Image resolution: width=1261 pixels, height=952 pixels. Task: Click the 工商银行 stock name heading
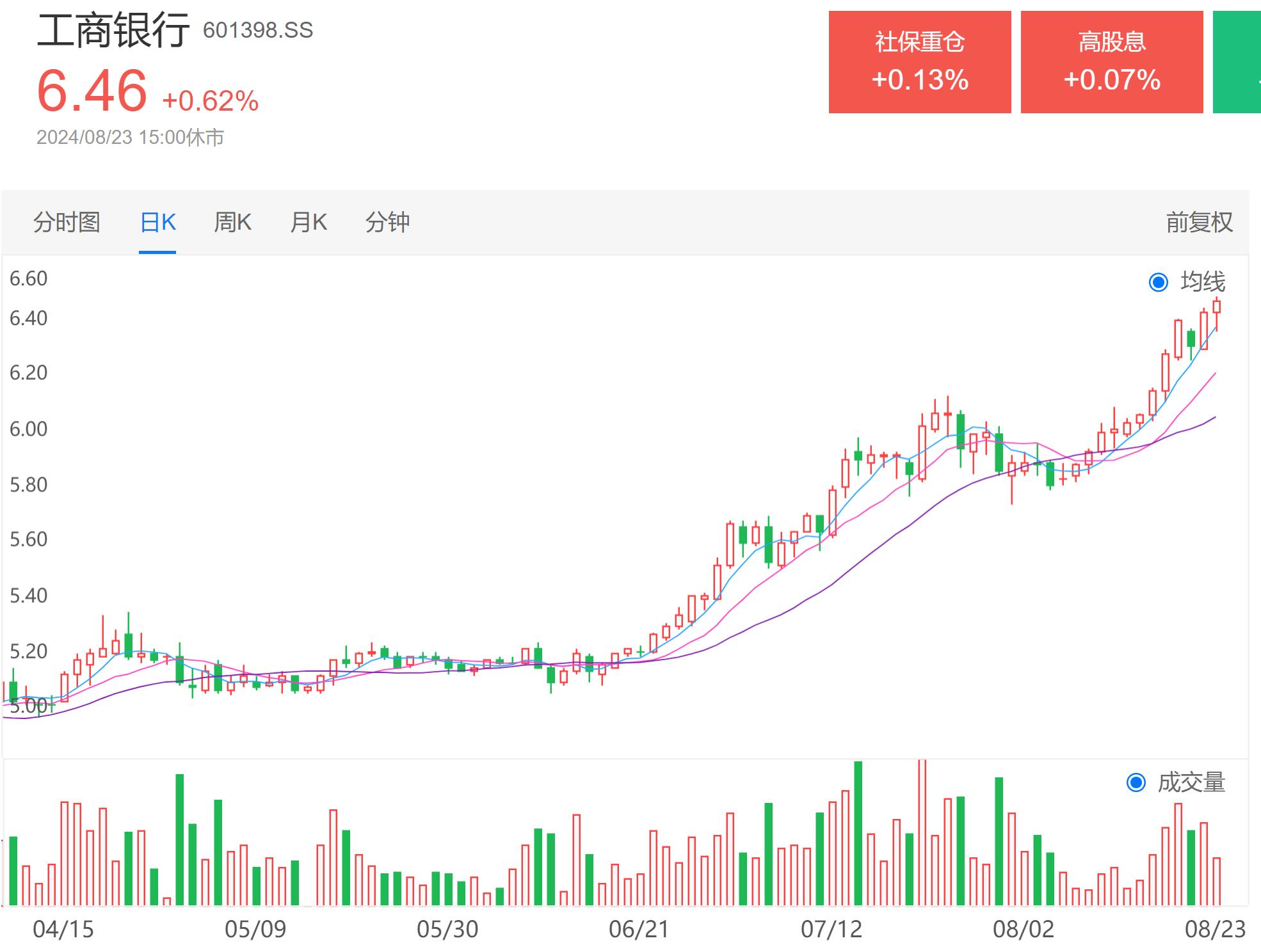(113, 30)
